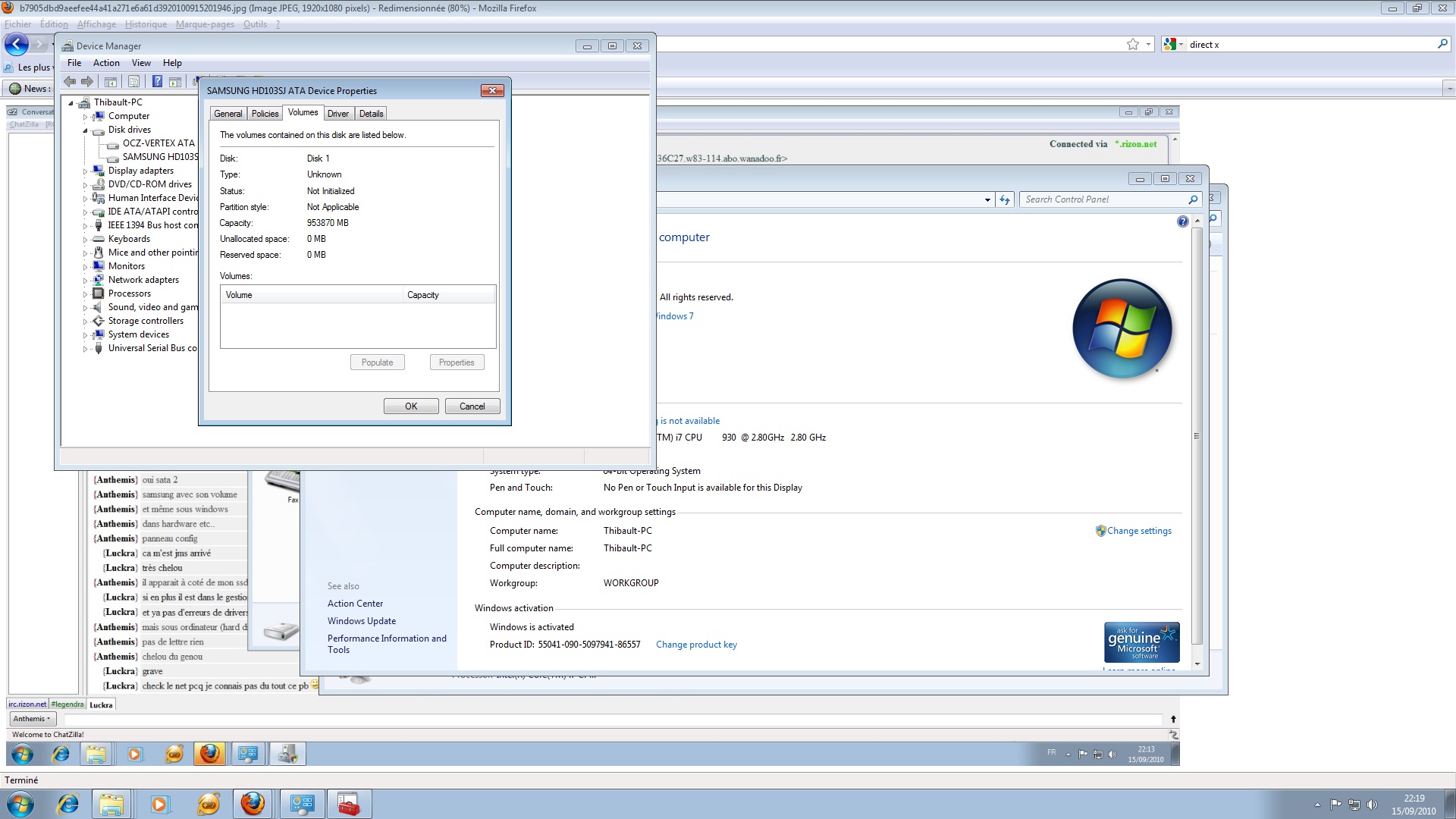Screen dimensions: 1456x819
Task: Click the Google search engine icon in Firefox
Action: coord(1169,44)
